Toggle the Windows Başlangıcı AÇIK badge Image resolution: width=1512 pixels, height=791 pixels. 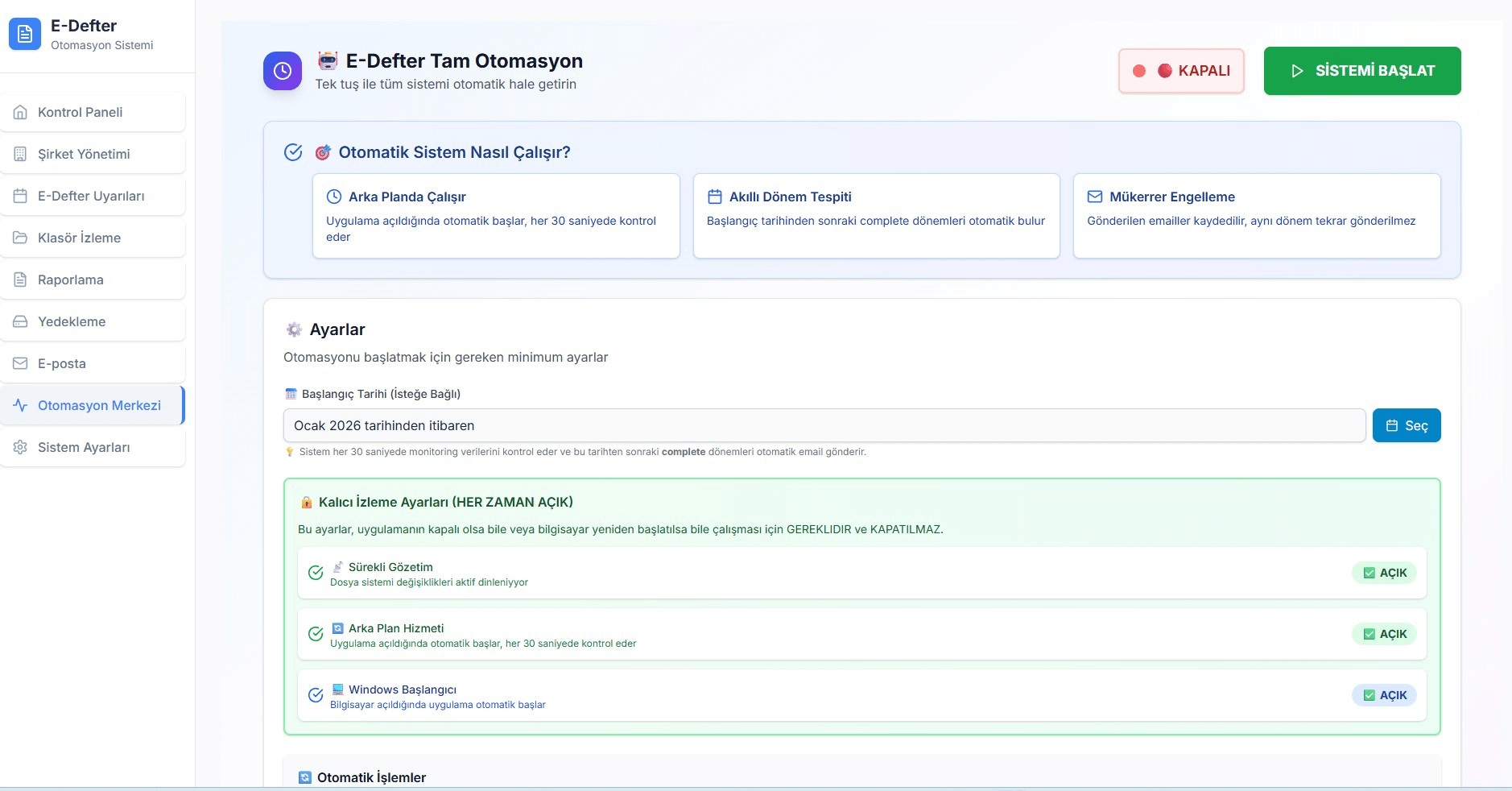click(x=1384, y=695)
